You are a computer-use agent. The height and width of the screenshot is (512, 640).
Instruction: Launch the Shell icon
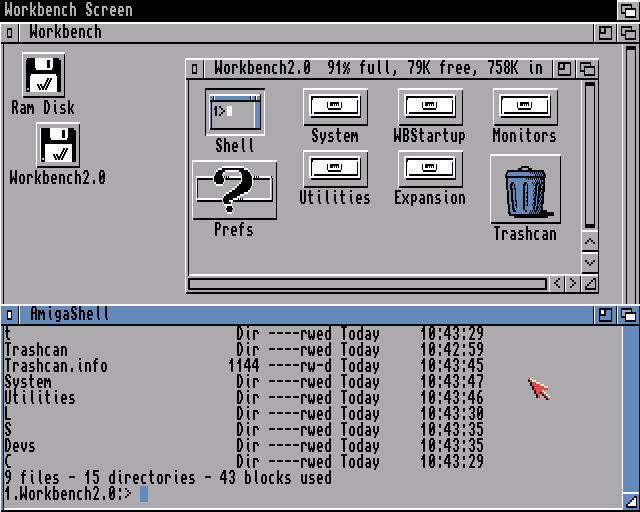[235, 111]
